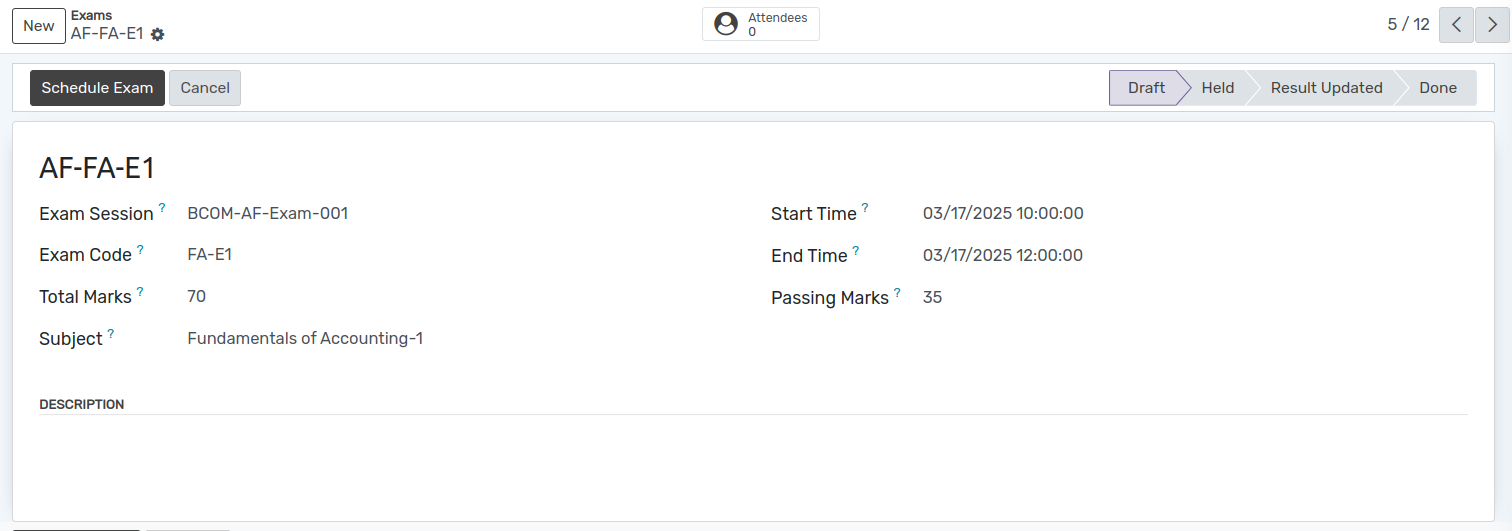Open the gear actions menu beside AF-FA-E1
This screenshot has height=531, width=1512.
[x=158, y=34]
